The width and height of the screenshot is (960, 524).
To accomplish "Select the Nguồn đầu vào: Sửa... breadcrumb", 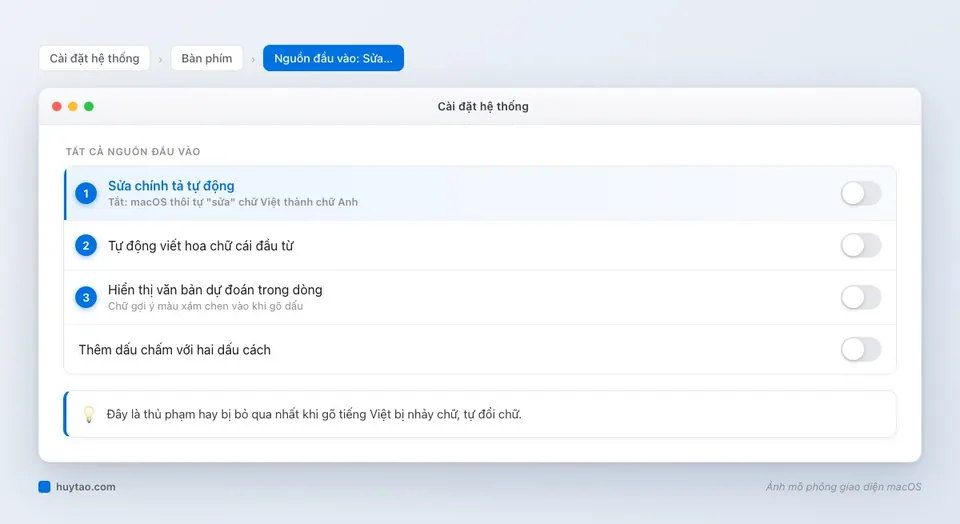I will (x=333, y=58).
